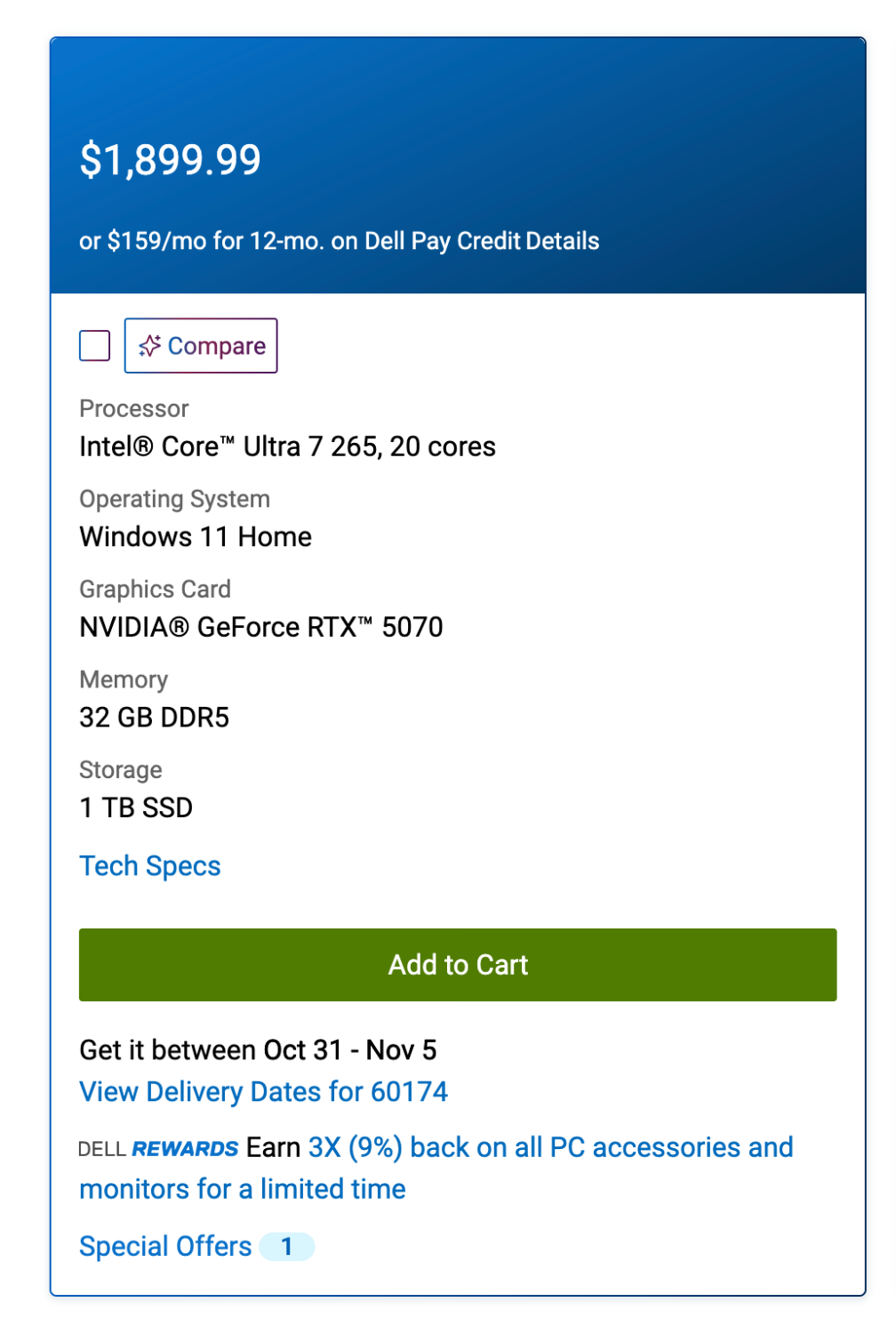Click the green Add to Cart button

tap(457, 965)
